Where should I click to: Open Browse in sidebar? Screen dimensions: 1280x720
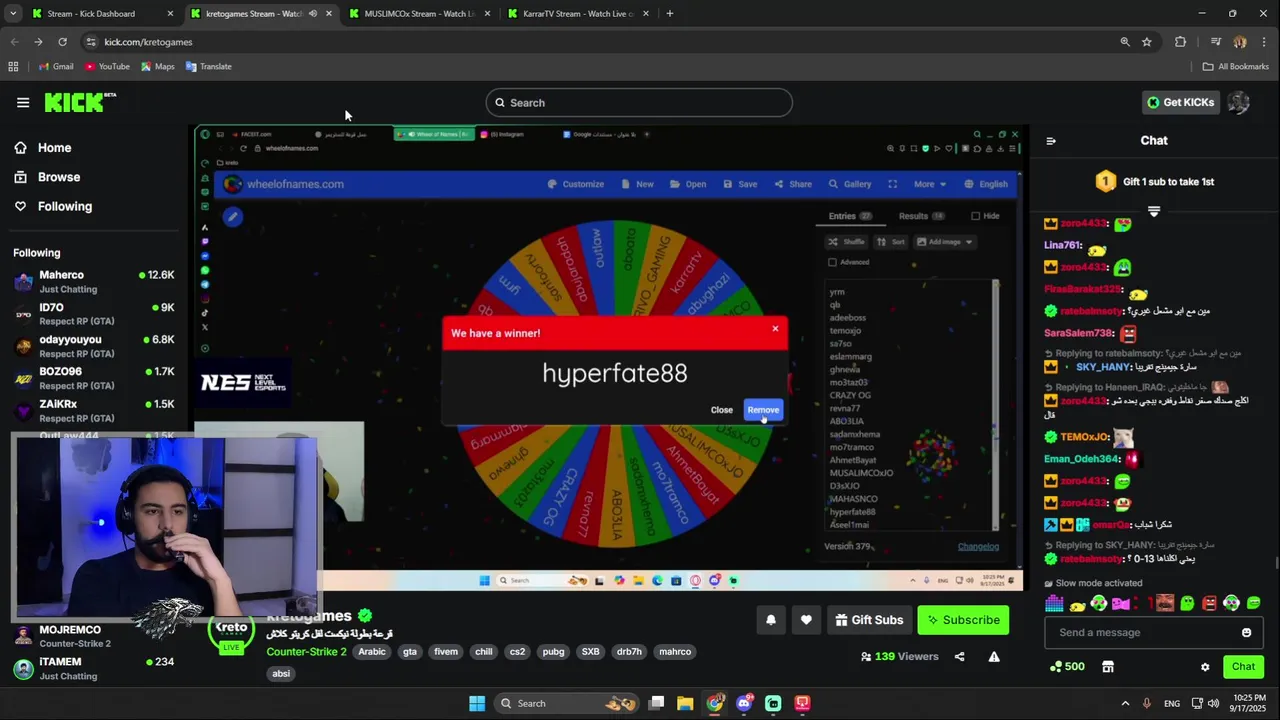(x=58, y=177)
